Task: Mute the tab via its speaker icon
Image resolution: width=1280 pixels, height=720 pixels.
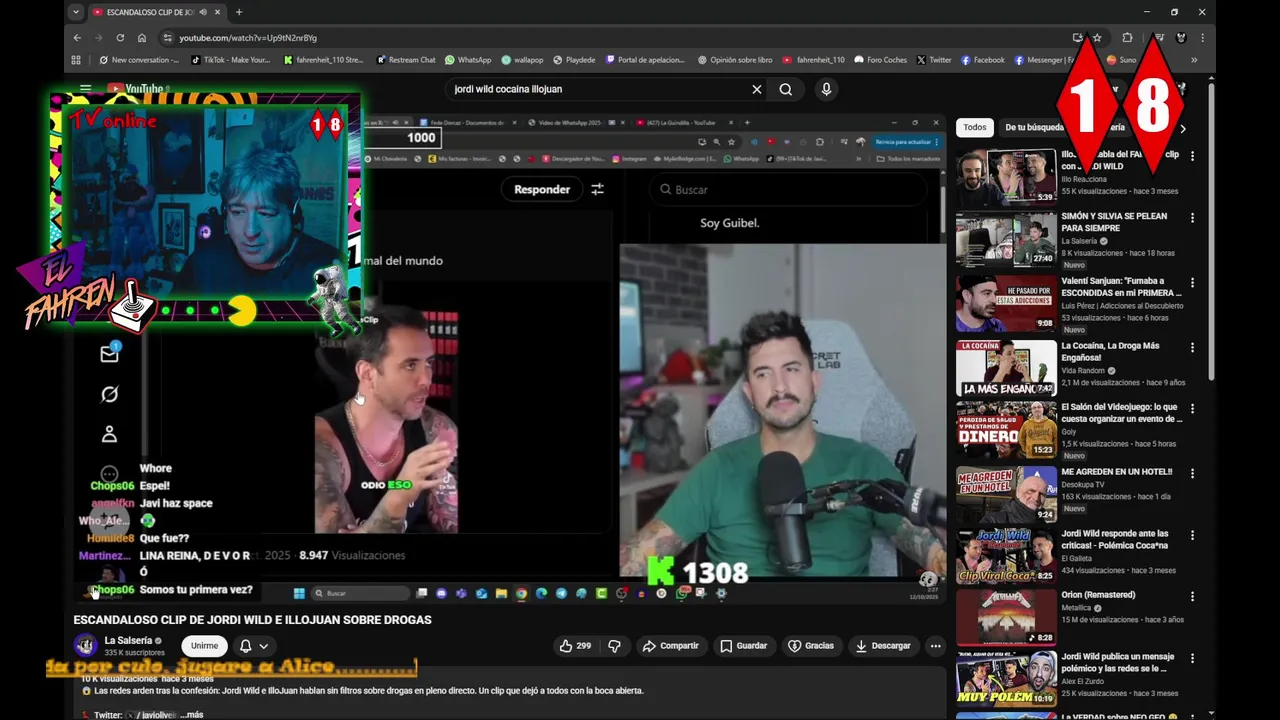Action: 203,12
